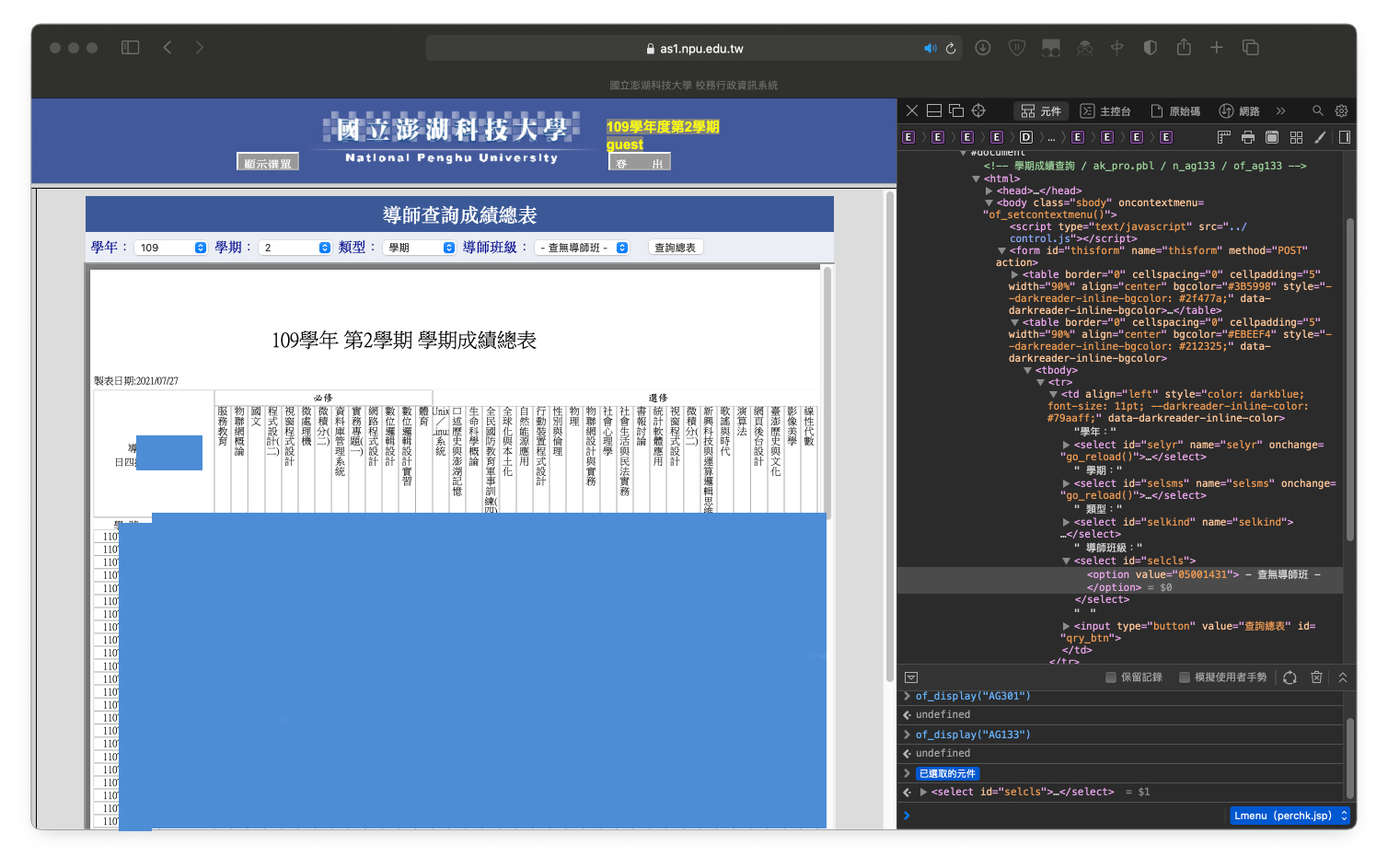The height and width of the screenshot is (868, 1388).
Task: Open the Safari share menu
Action: [x=1184, y=47]
